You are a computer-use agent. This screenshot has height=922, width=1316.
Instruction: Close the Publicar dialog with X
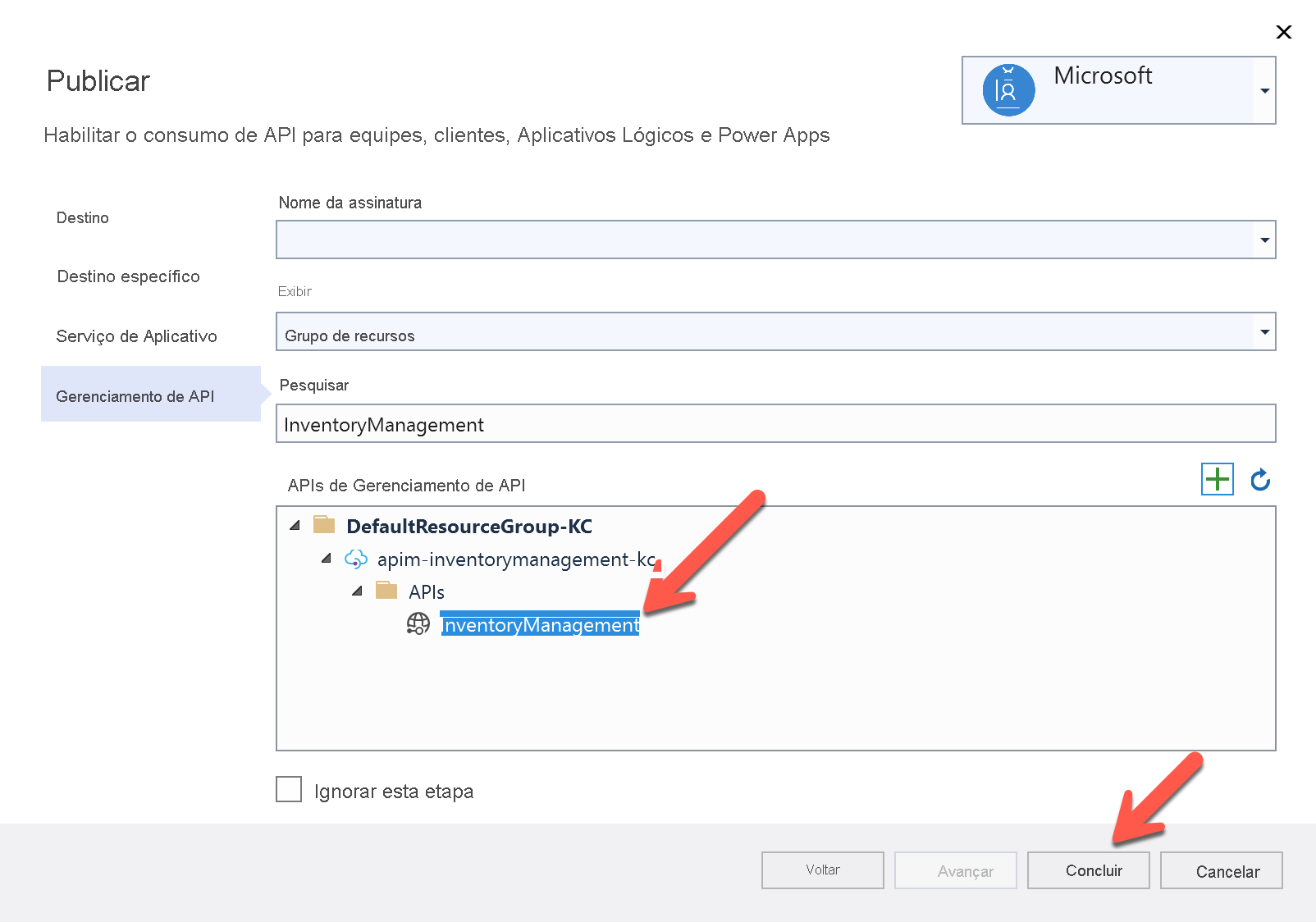tap(1284, 32)
